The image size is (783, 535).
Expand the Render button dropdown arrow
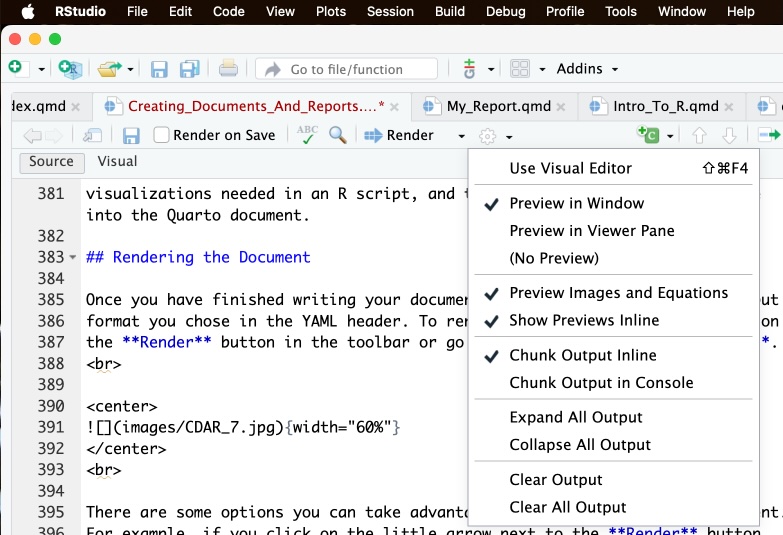[x=461, y=136]
